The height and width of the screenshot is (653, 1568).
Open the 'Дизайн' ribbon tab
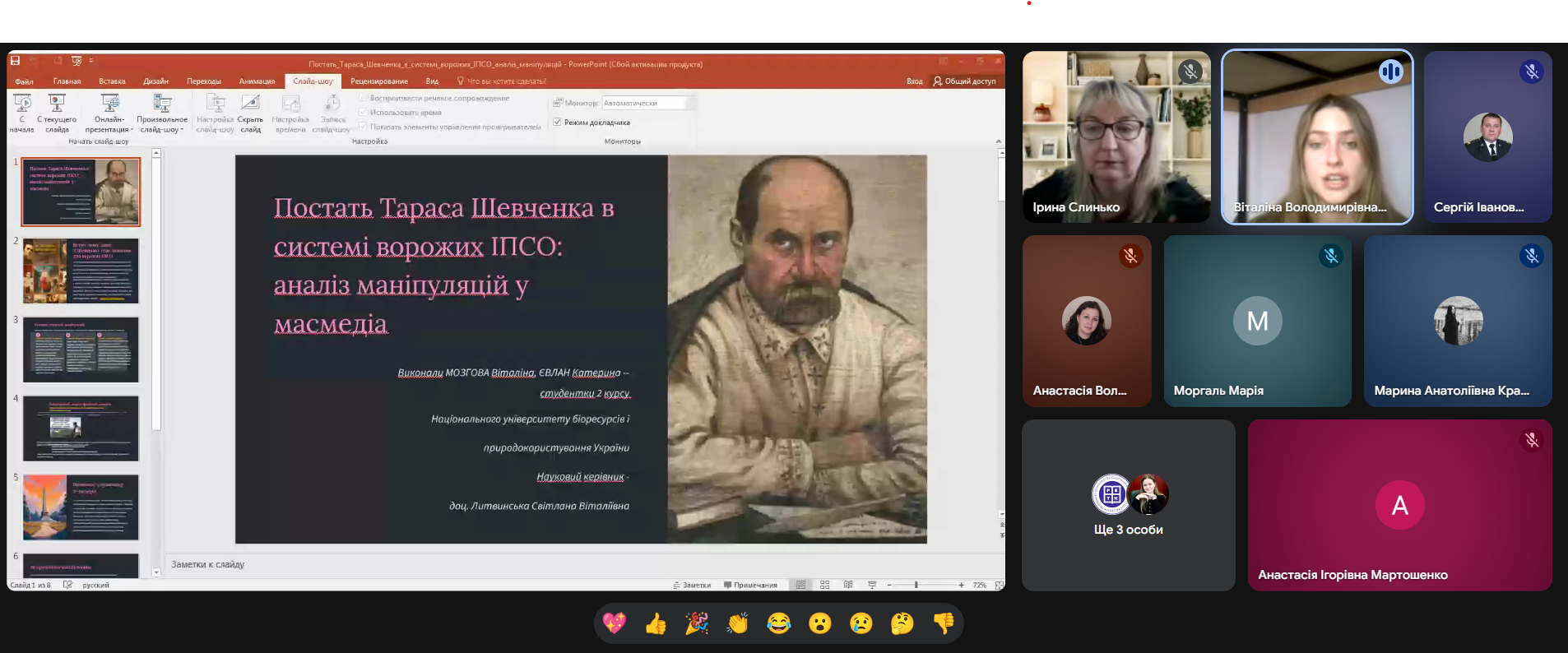pyautogui.click(x=155, y=81)
